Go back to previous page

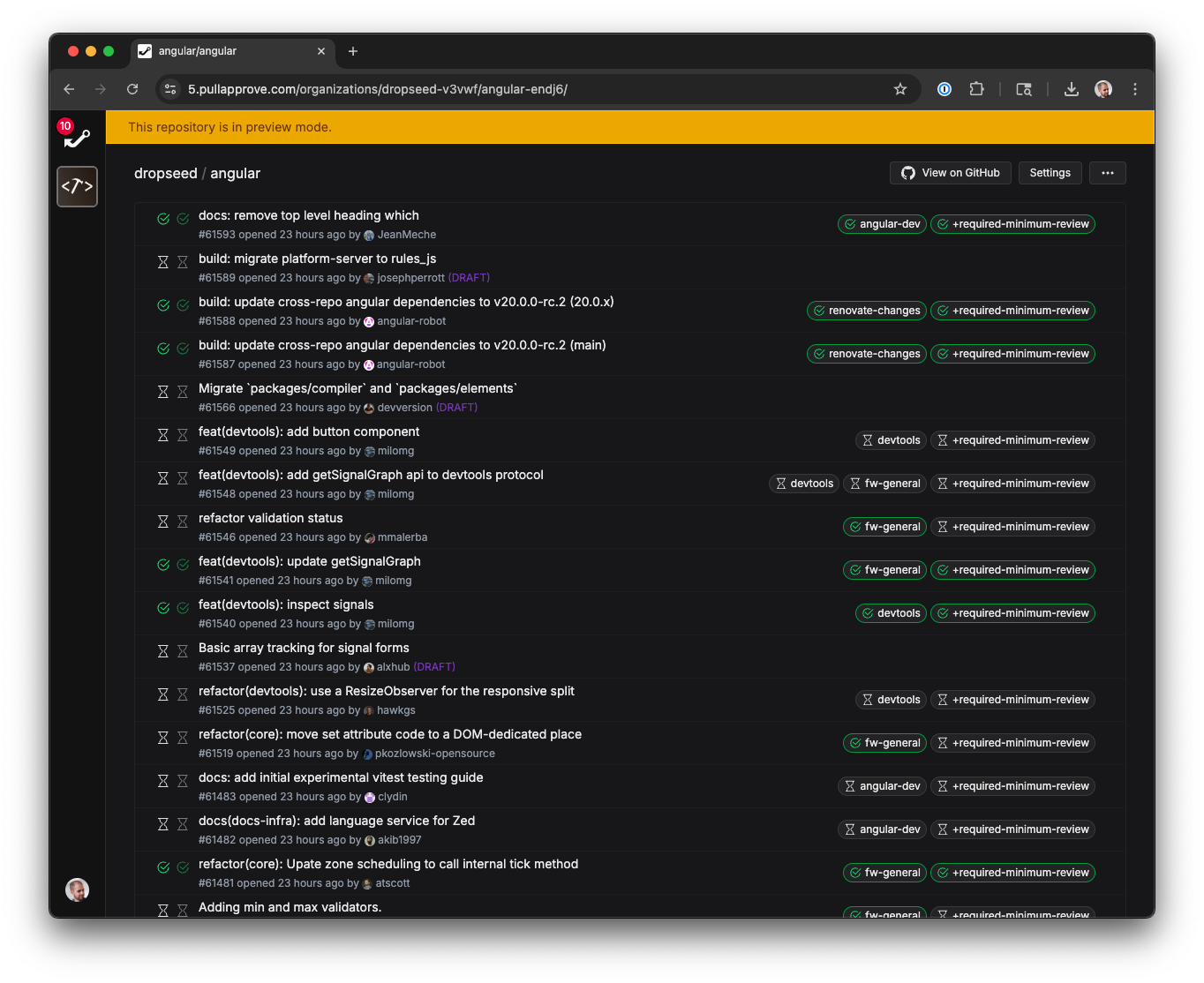69,89
